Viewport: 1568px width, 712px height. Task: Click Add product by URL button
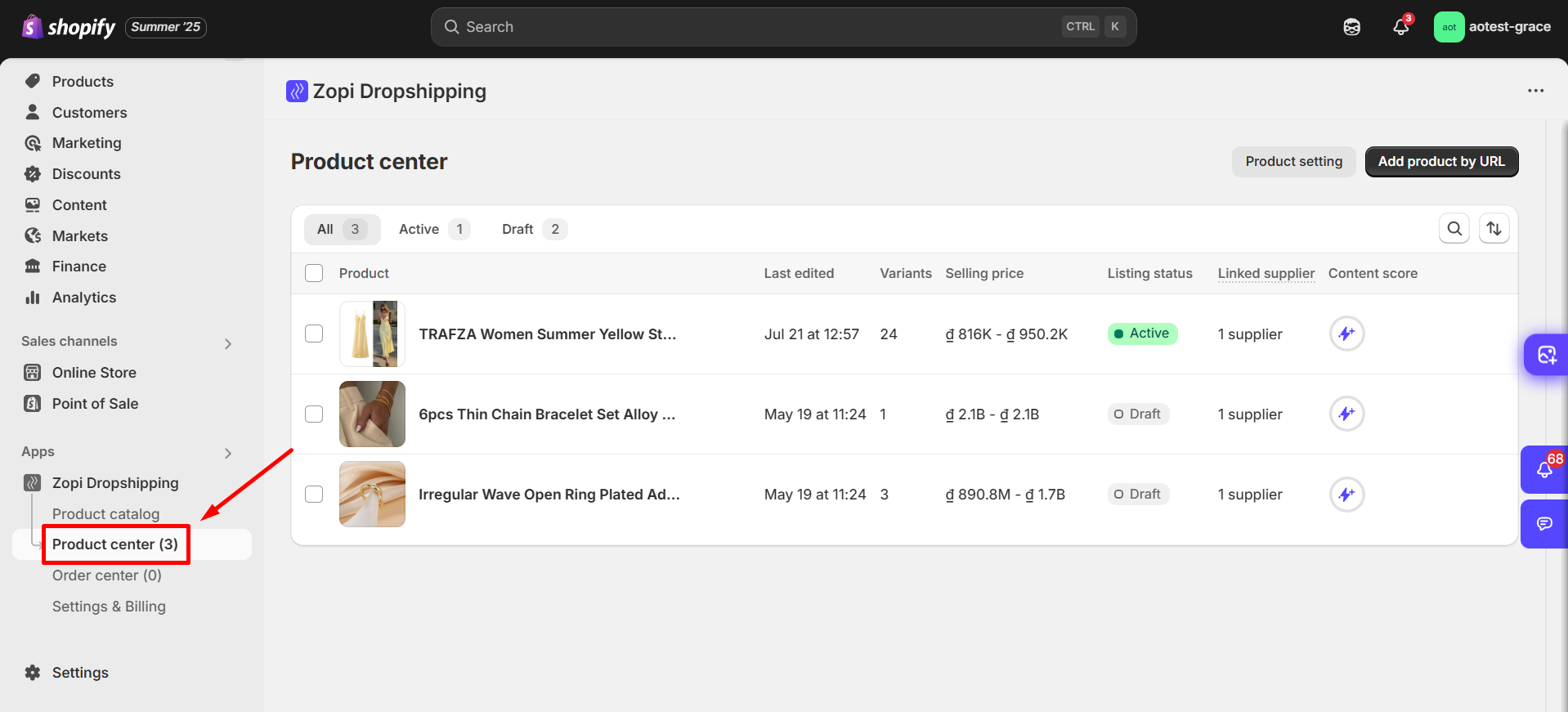(1441, 162)
